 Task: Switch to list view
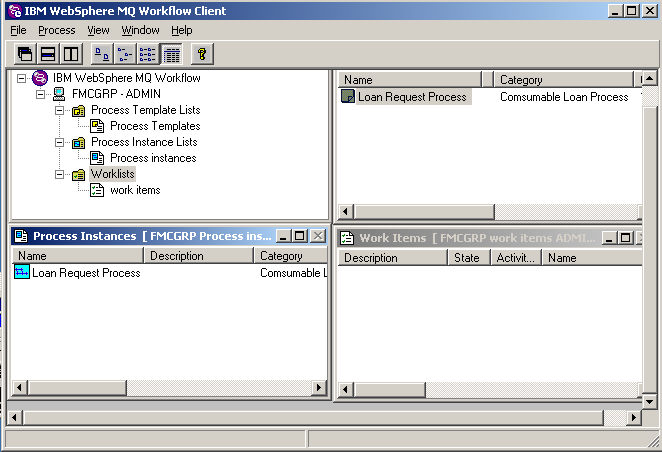tap(148, 54)
